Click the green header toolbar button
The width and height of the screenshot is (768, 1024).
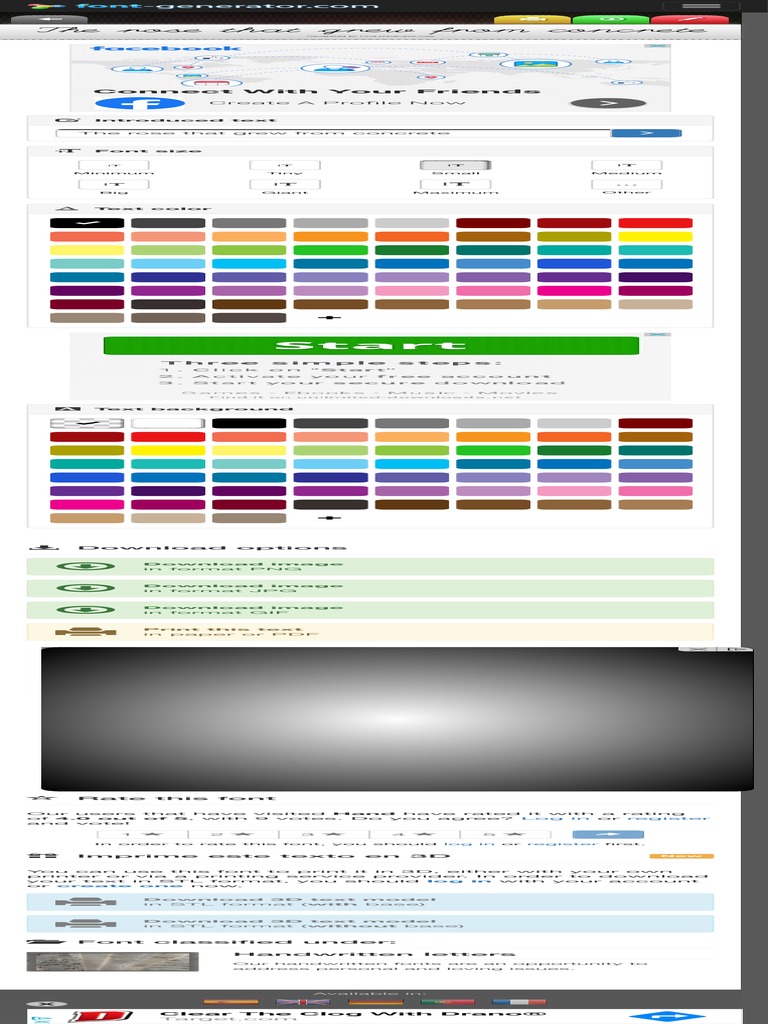pyautogui.click(x=610, y=19)
